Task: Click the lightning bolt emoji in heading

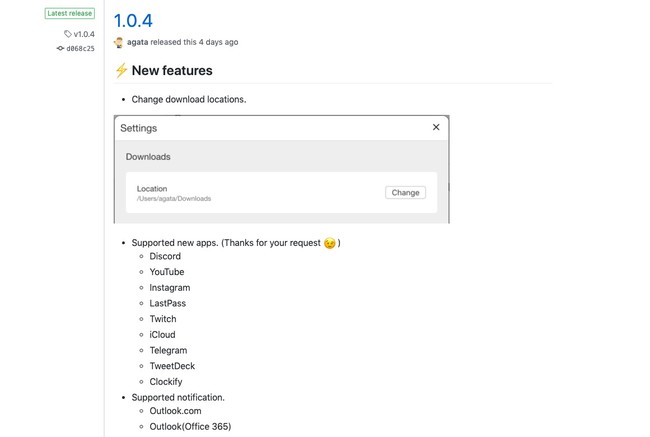Action: (x=121, y=71)
